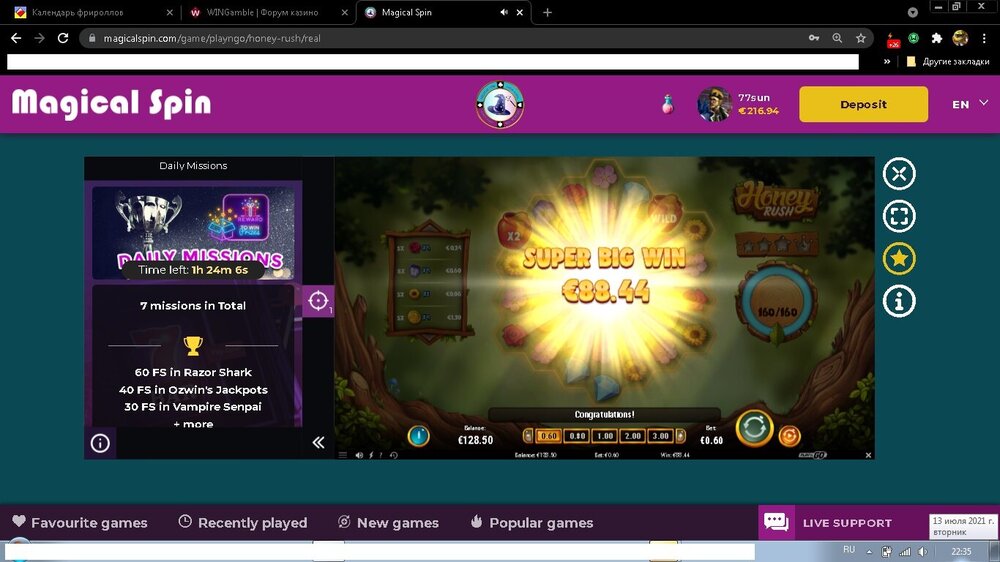The image size is (1000, 562).
Task: Start autoplay with the orange round button
Action: tap(789, 436)
